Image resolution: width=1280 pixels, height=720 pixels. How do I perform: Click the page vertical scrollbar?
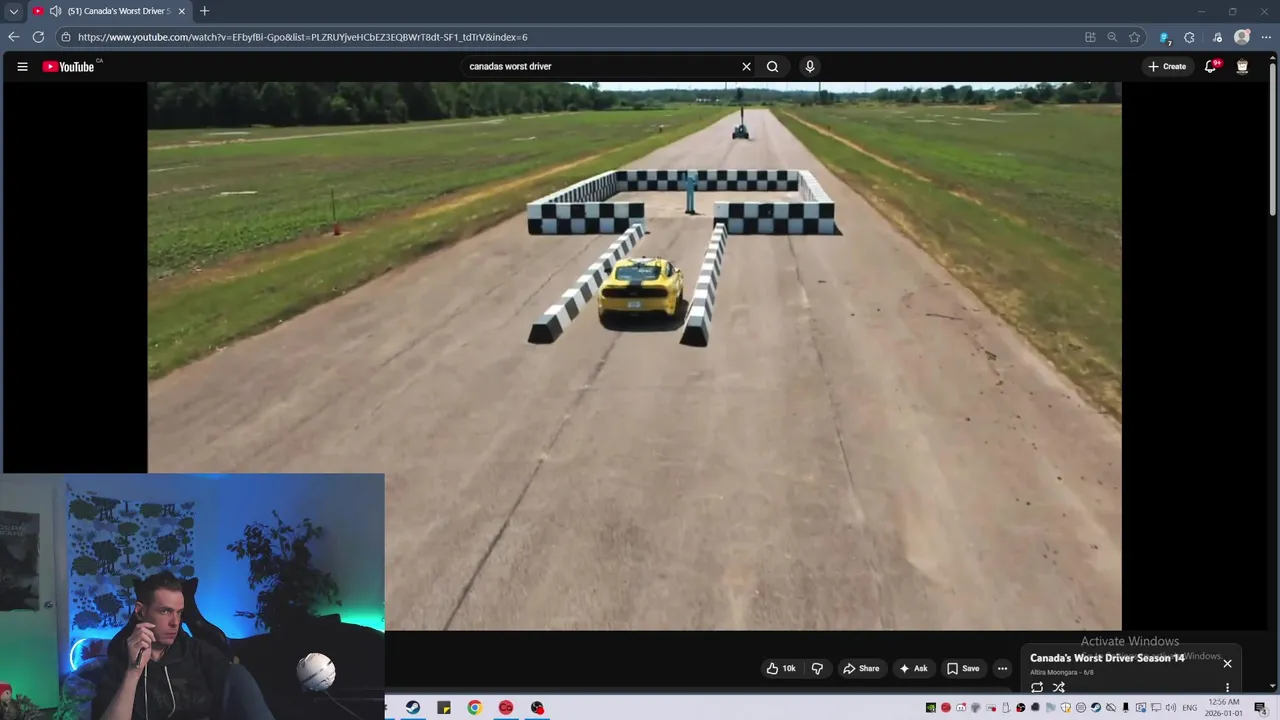pos(1274,140)
